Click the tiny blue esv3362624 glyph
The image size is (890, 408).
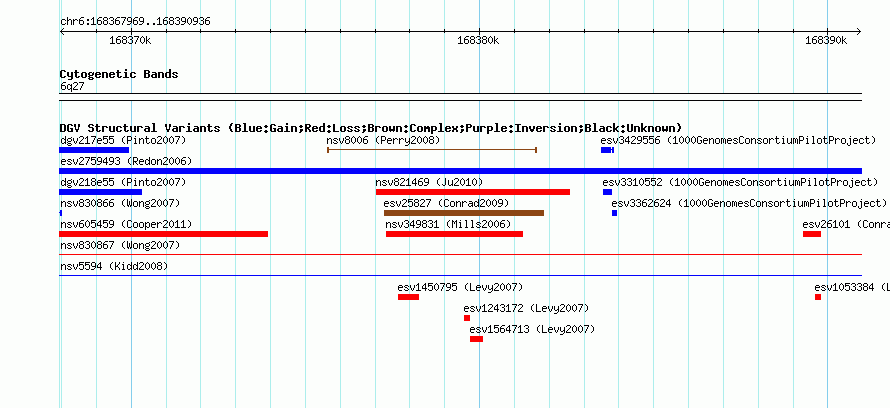pos(614,213)
